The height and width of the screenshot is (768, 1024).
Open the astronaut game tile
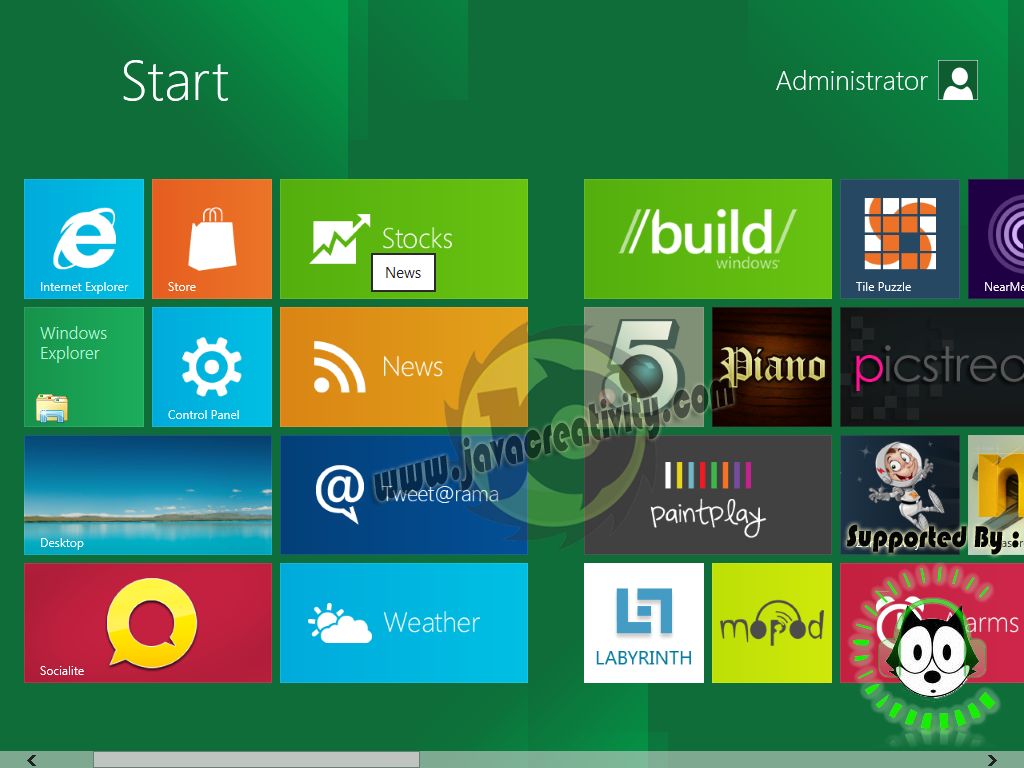[900, 495]
